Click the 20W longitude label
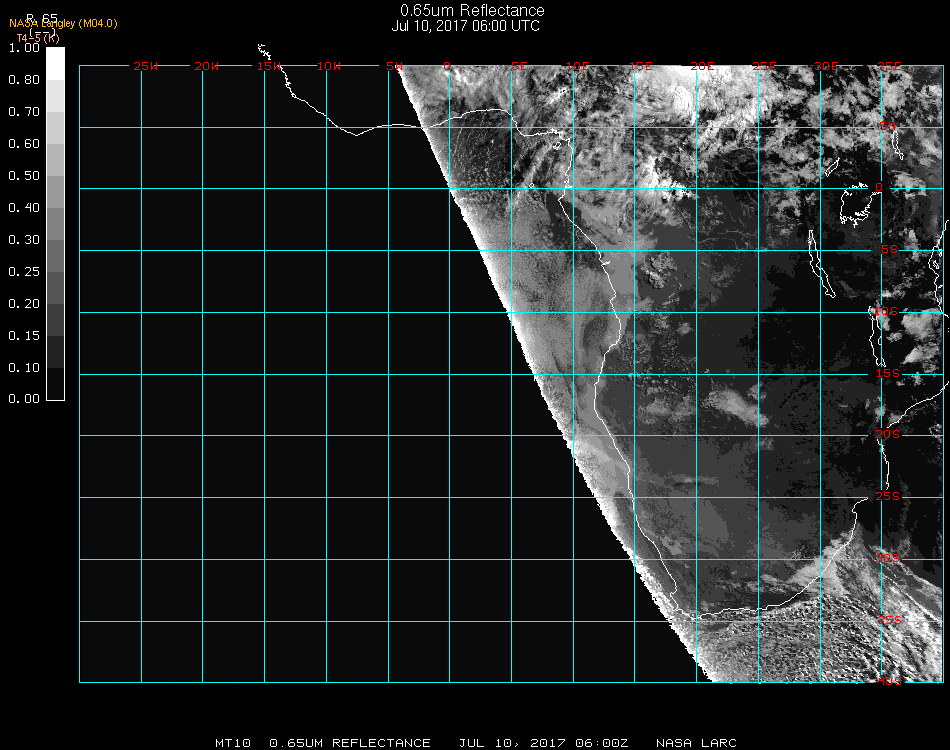This screenshot has width=950, height=750. [207, 66]
